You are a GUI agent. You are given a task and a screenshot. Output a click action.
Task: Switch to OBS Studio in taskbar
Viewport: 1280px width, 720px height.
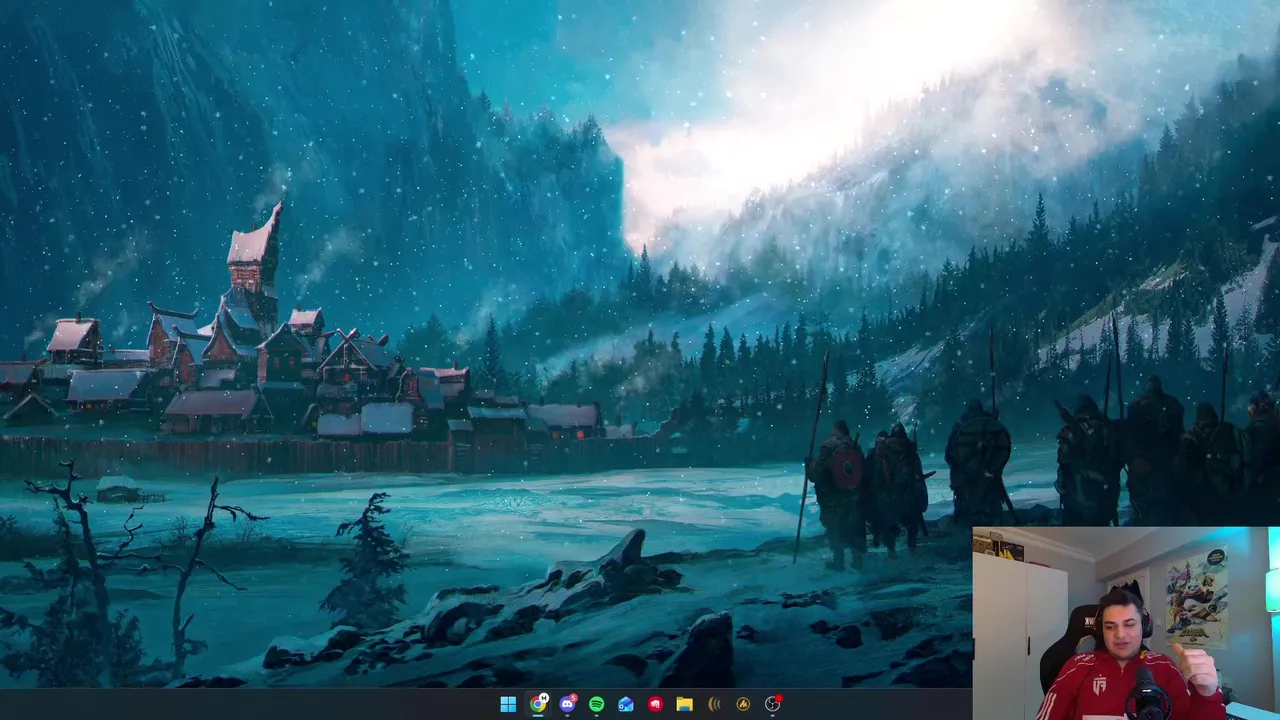click(x=773, y=704)
